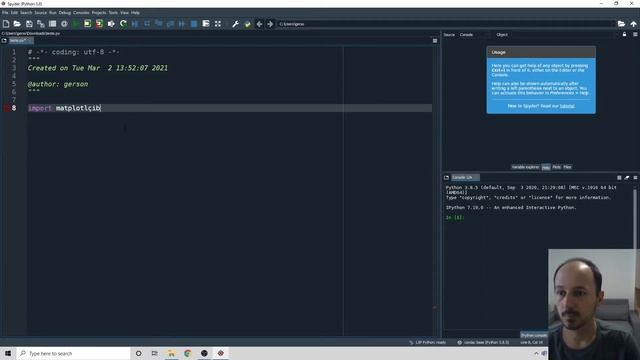Open the Run menu

[x=53, y=13]
